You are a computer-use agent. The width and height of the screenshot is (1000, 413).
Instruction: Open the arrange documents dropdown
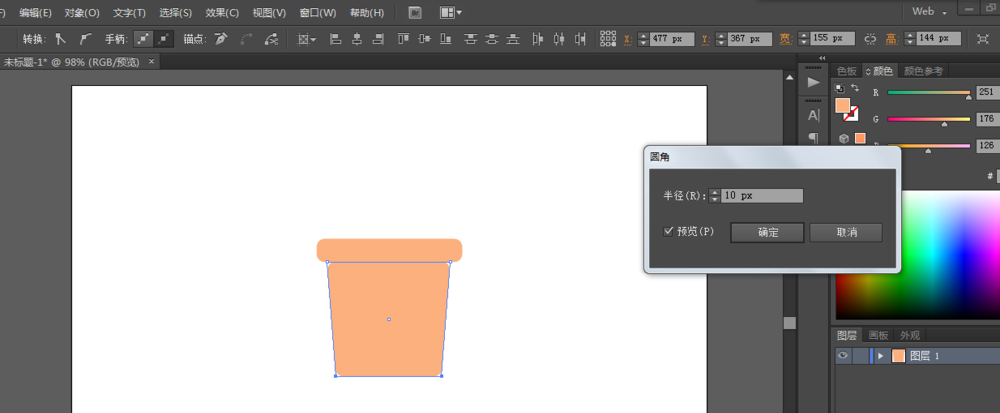(451, 12)
